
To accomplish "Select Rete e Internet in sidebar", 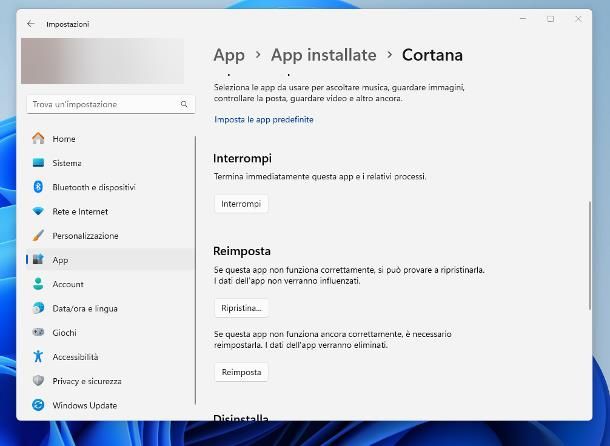I will click(x=110, y=211).
